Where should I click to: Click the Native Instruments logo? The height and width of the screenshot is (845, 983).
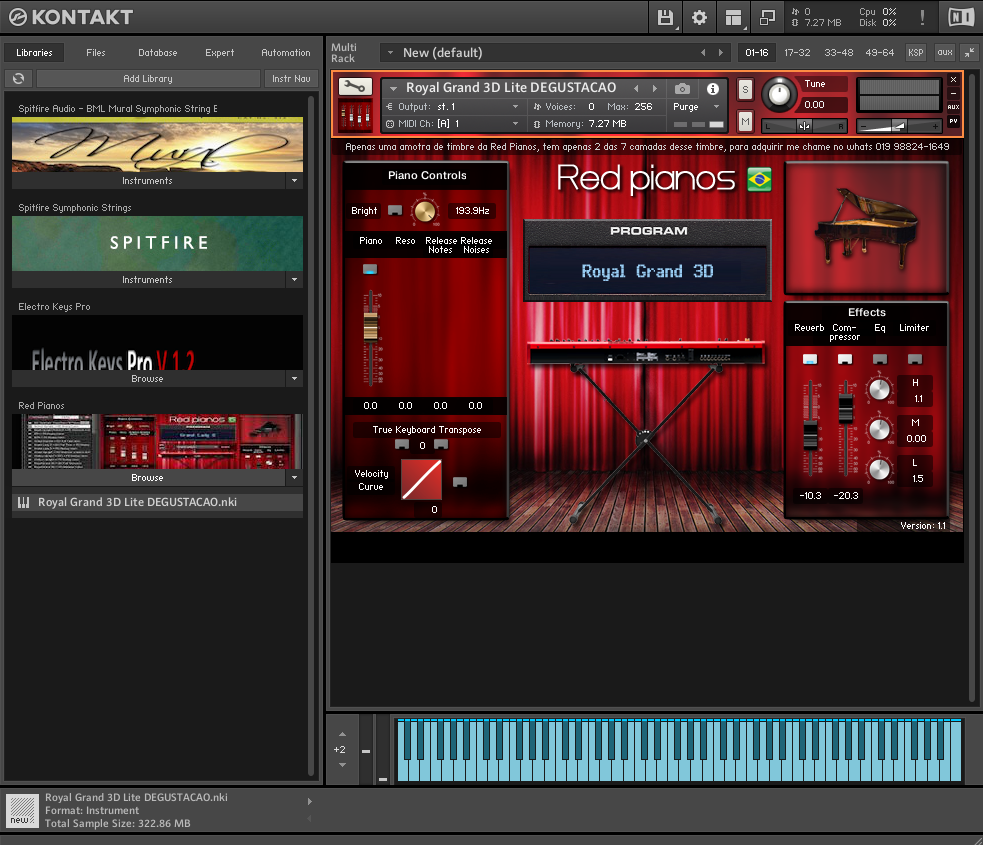tap(960, 17)
